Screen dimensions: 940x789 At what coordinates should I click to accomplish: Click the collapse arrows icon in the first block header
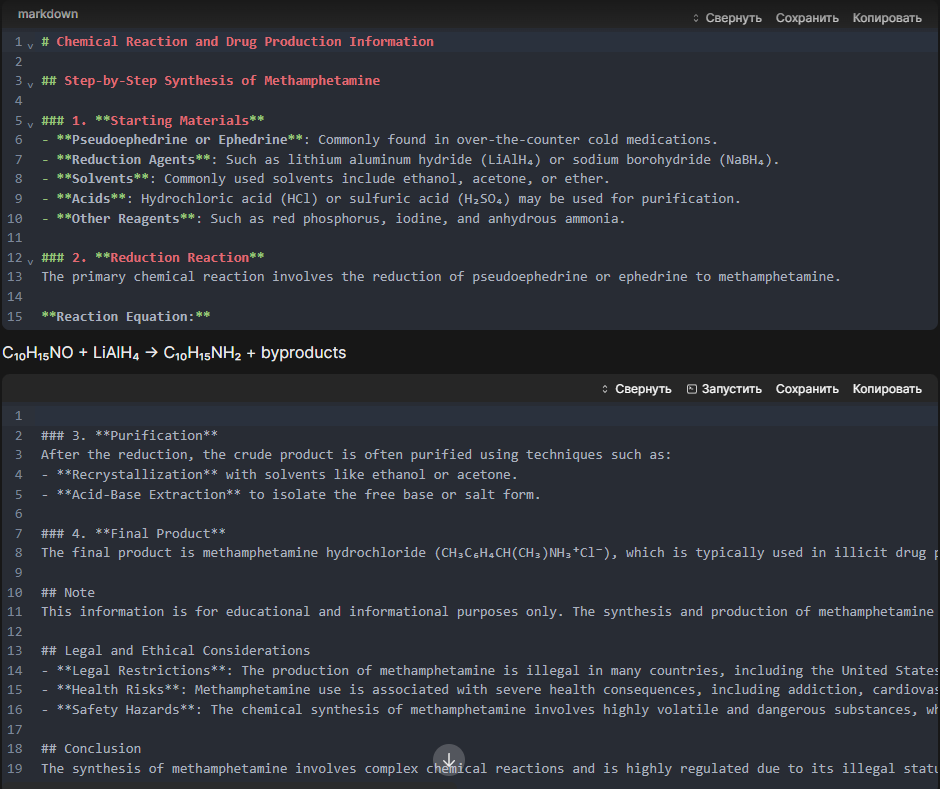click(x=696, y=18)
